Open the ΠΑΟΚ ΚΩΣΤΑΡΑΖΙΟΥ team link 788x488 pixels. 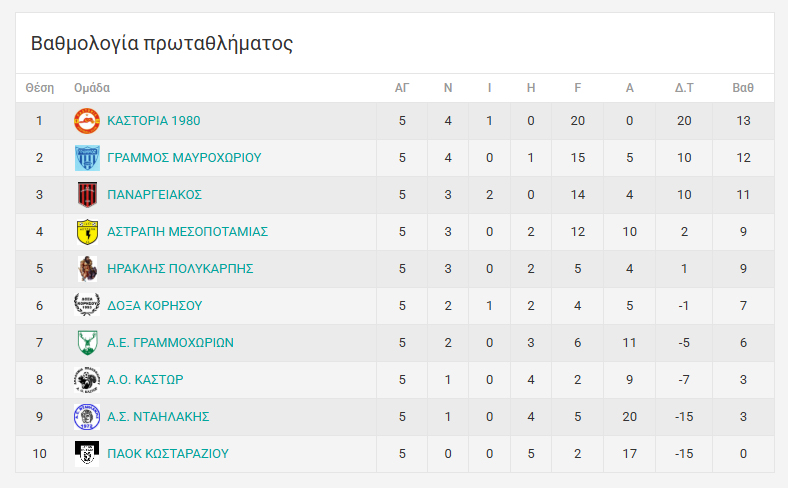pyautogui.click(x=168, y=454)
